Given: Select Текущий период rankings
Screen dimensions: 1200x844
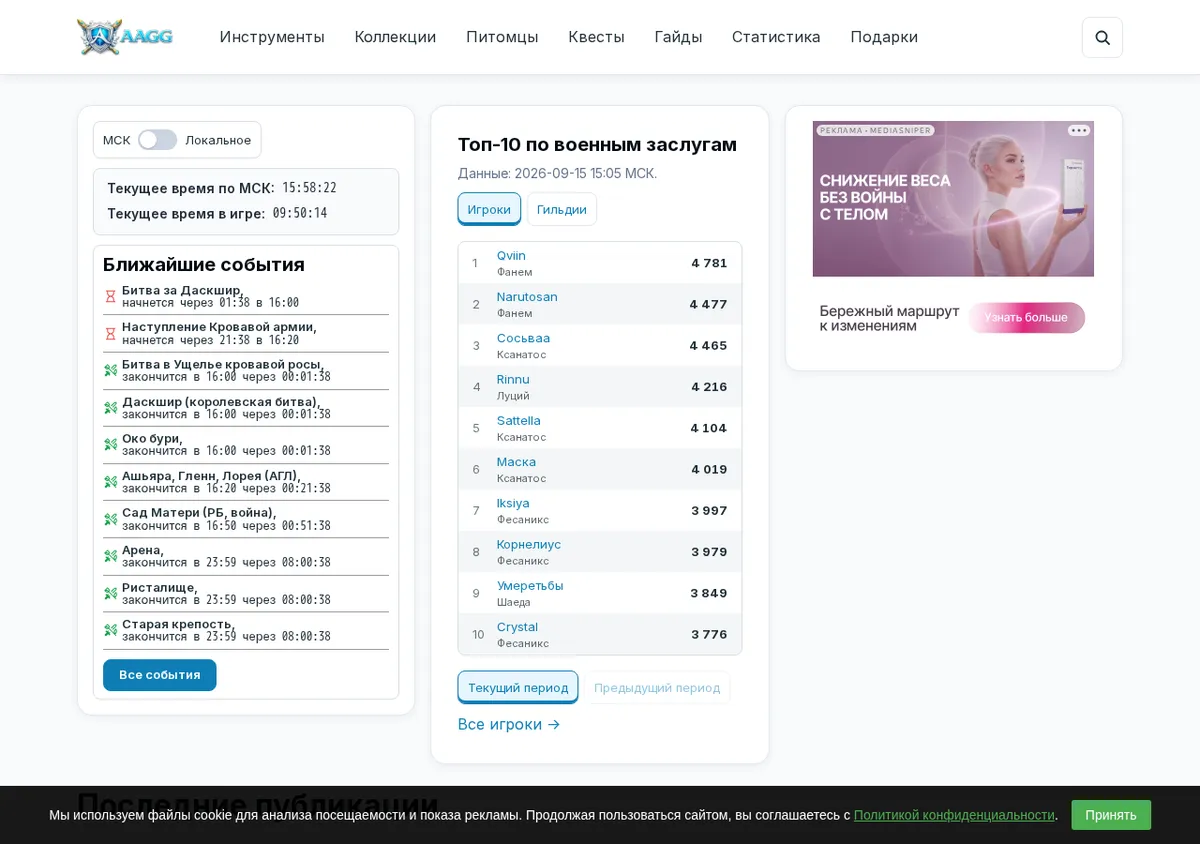Looking at the screenshot, I should pos(518,688).
